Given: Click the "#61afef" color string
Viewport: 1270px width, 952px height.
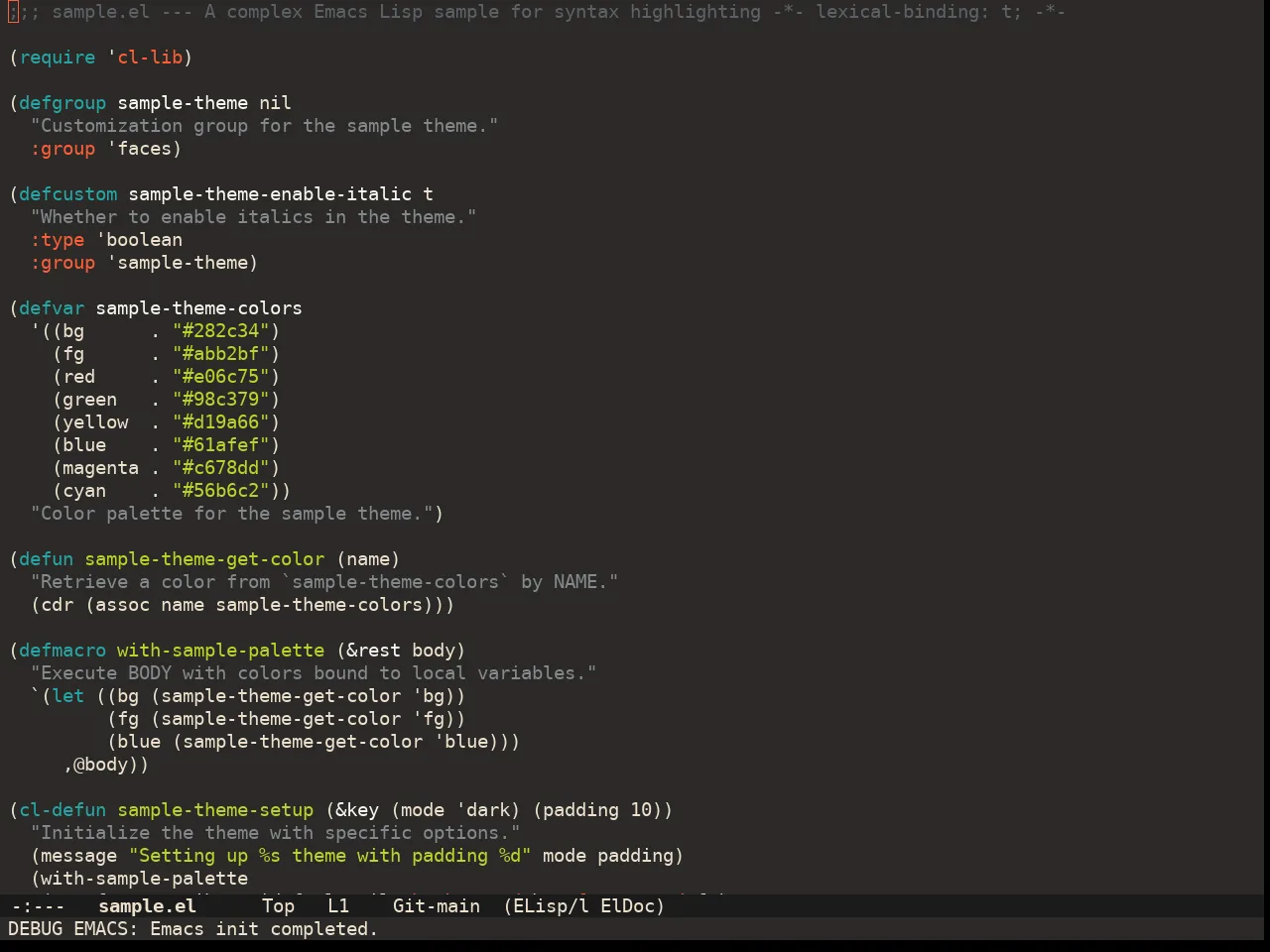Looking at the screenshot, I should click(x=221, y=445).
